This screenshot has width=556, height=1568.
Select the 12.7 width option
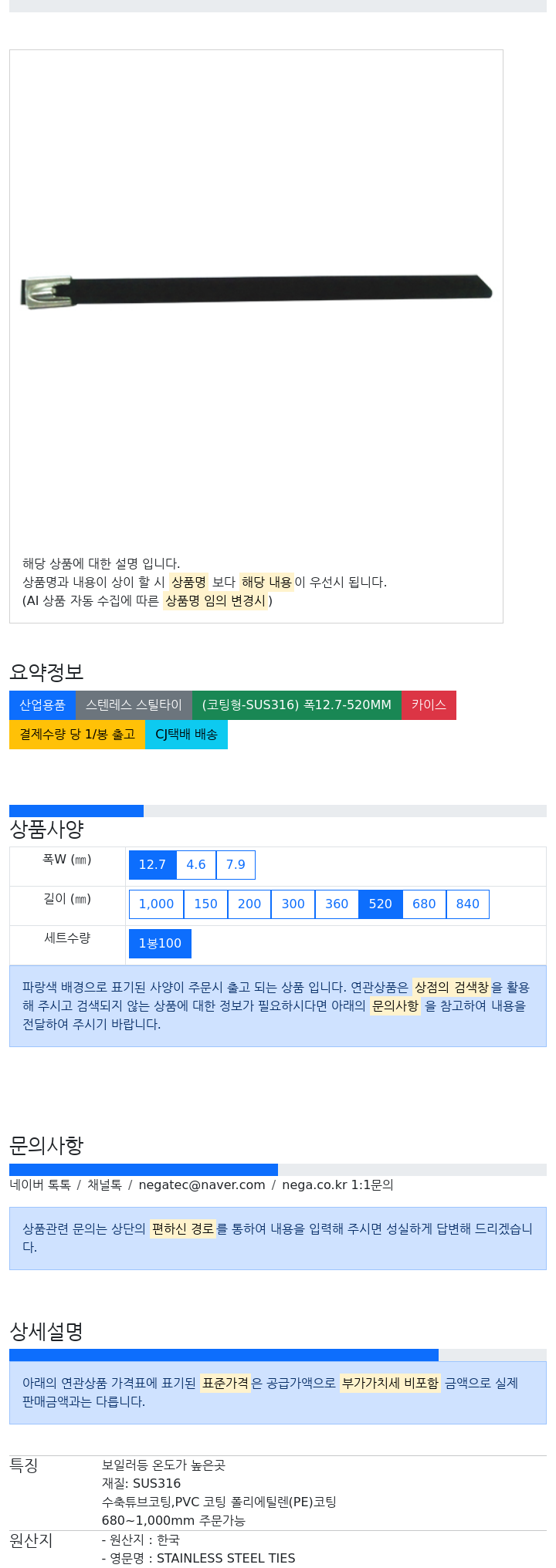point(152,865)
